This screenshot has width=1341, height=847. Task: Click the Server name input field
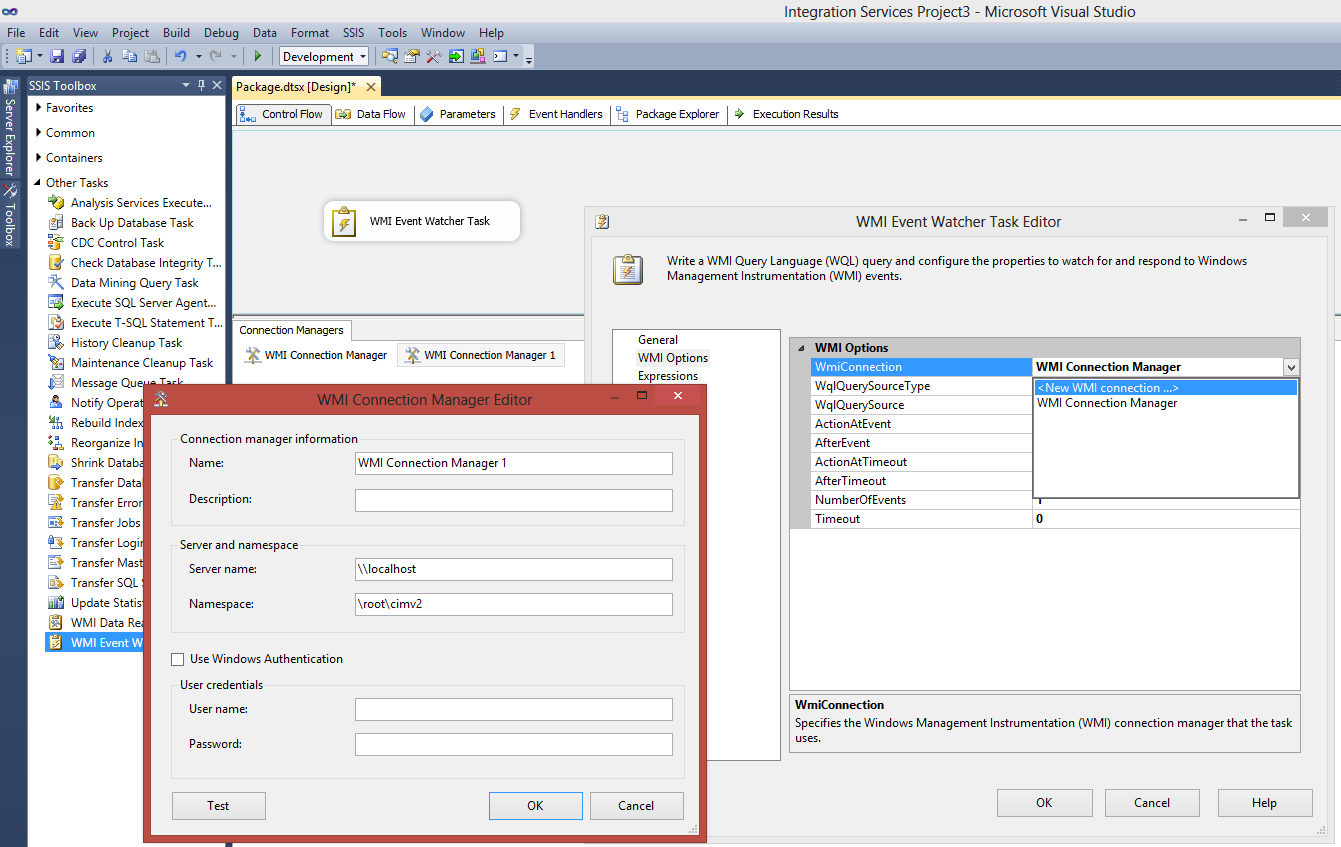[514, 569]
